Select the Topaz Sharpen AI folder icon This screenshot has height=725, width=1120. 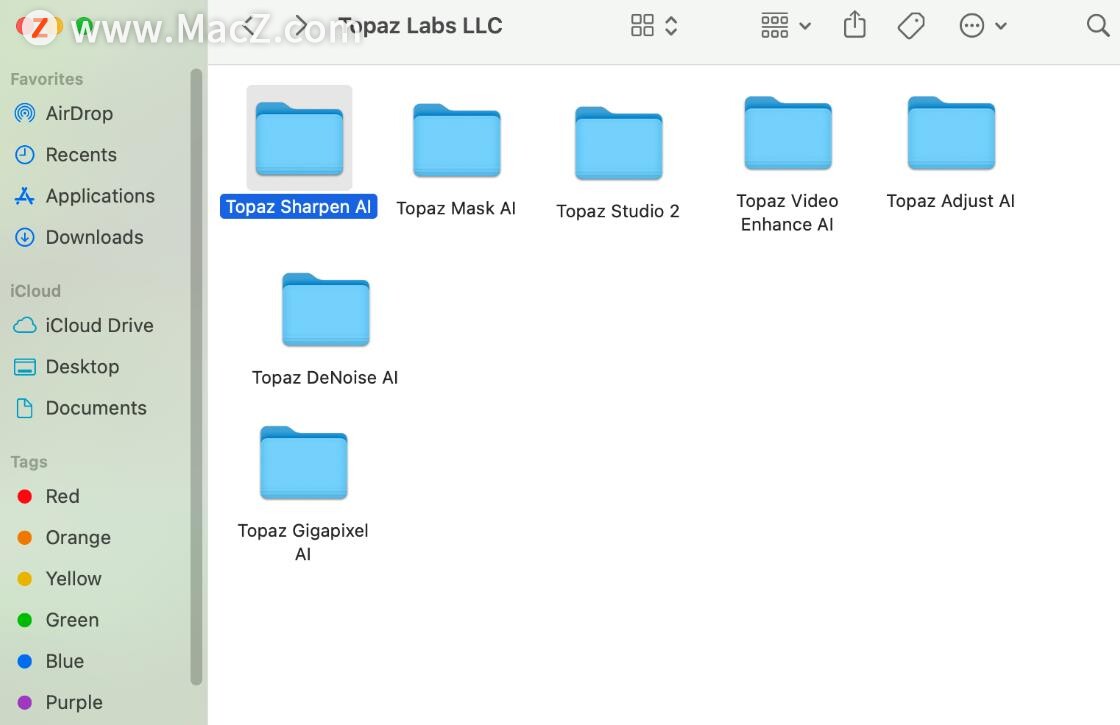(299, 139)
